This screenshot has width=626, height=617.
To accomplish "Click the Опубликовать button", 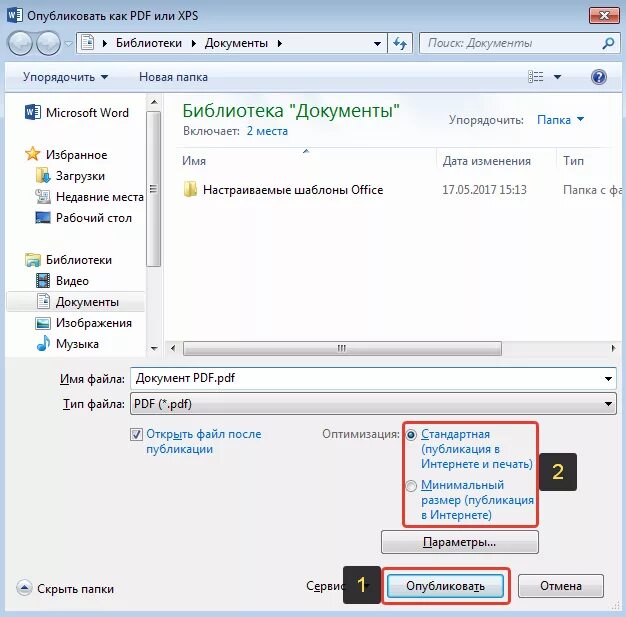I will [446, 586].
